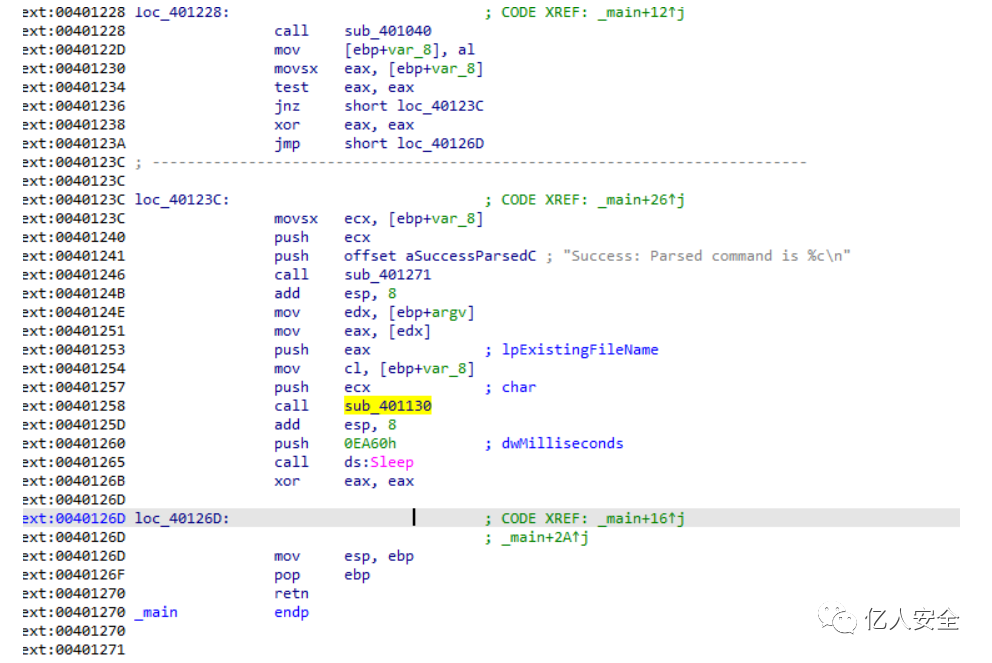Click '[ebp+argv]' operand
This screenshot has width=992, height=663.
(431, 312)
